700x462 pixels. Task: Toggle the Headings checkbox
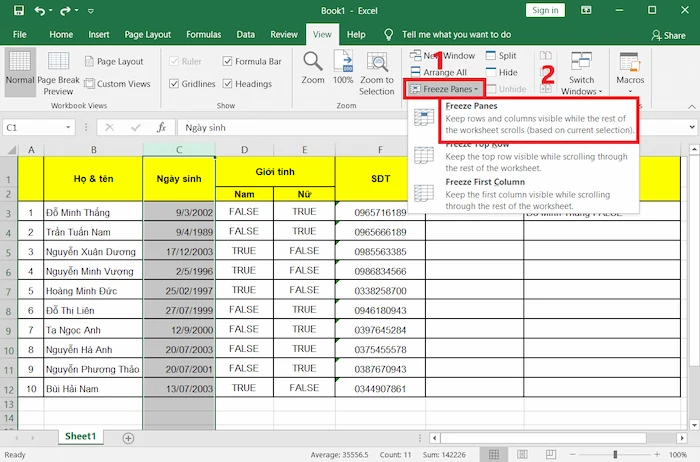pos(228,83)
